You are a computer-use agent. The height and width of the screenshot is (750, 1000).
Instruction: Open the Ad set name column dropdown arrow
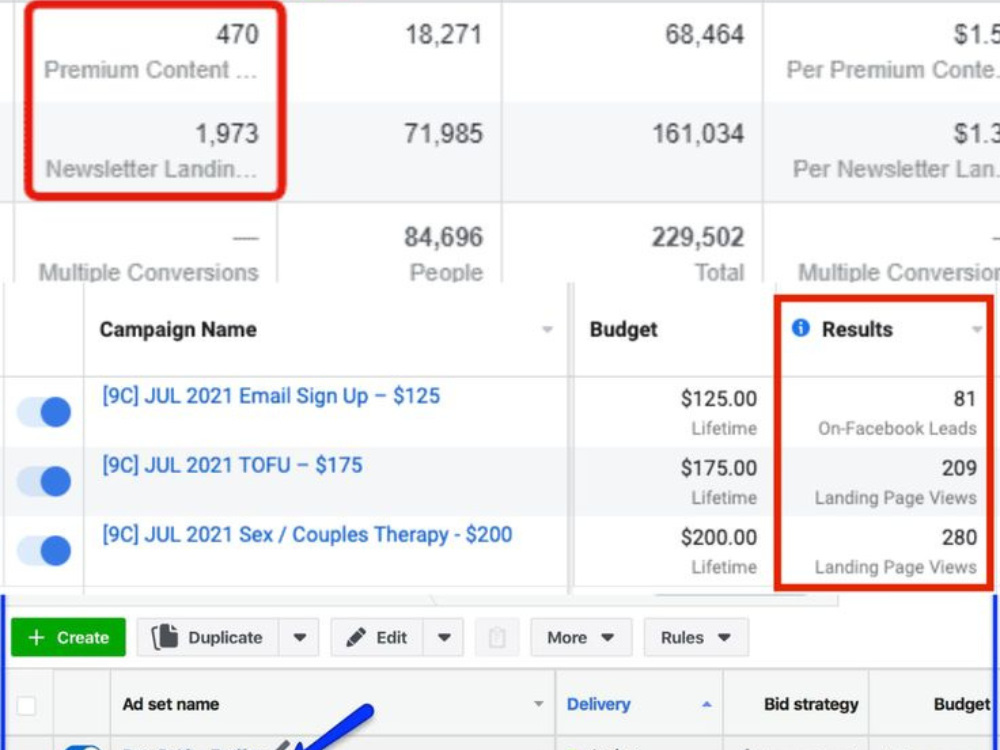pyautogui.click(x=538, y=704)
